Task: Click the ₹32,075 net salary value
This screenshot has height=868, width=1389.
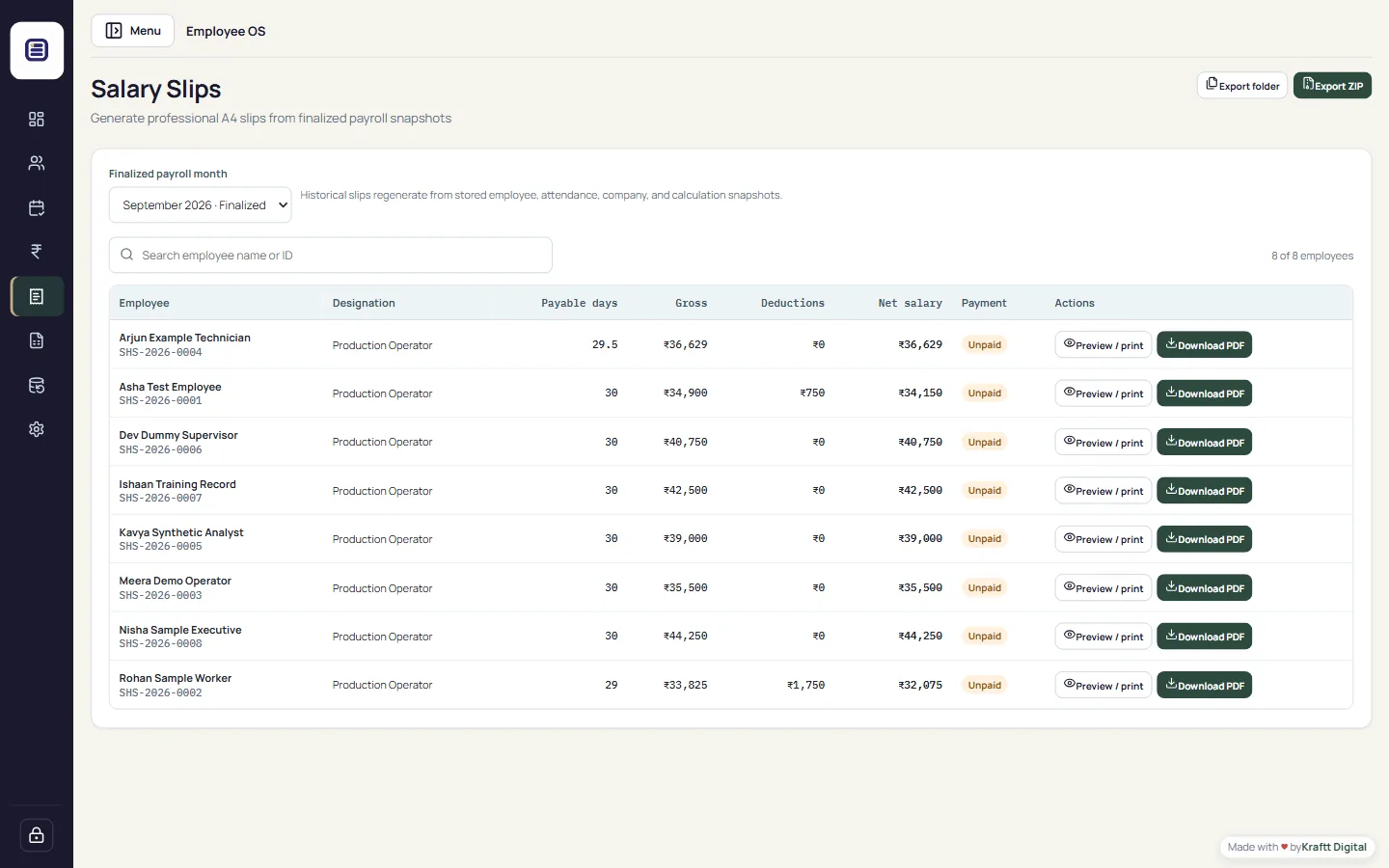Action: pos(920,685)
